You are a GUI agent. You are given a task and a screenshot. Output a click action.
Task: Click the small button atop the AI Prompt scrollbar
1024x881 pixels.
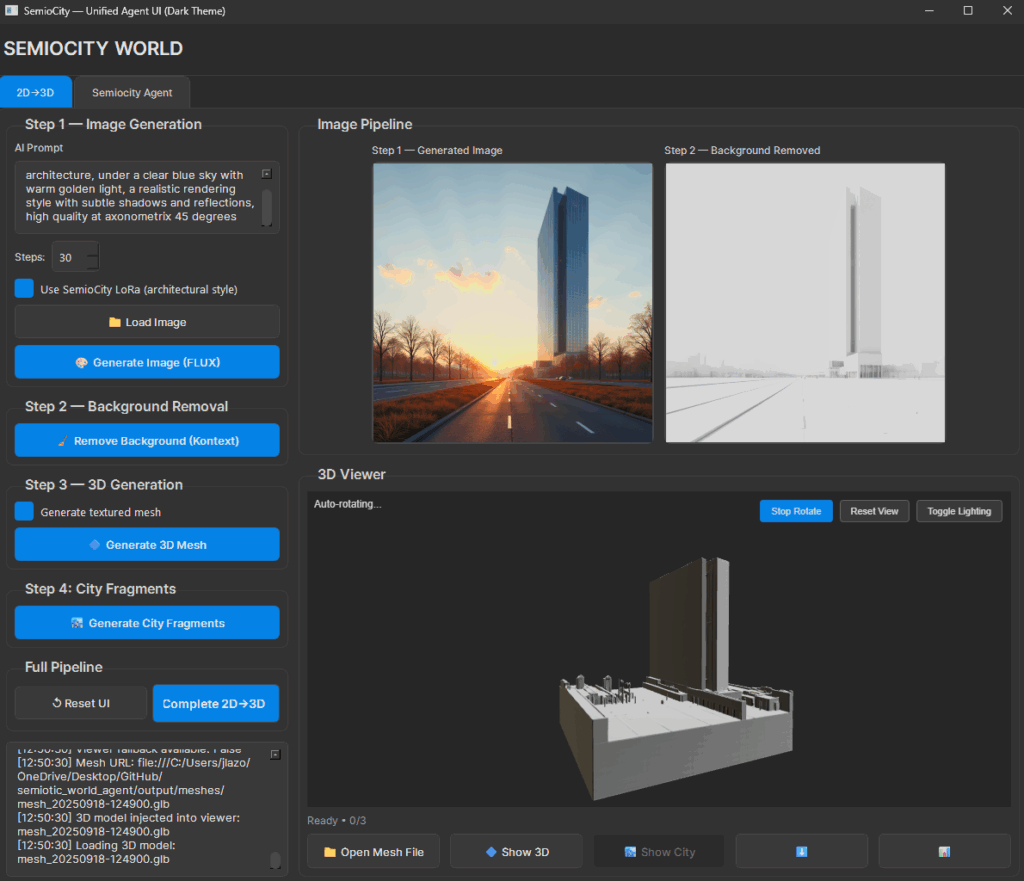(266, 174)
